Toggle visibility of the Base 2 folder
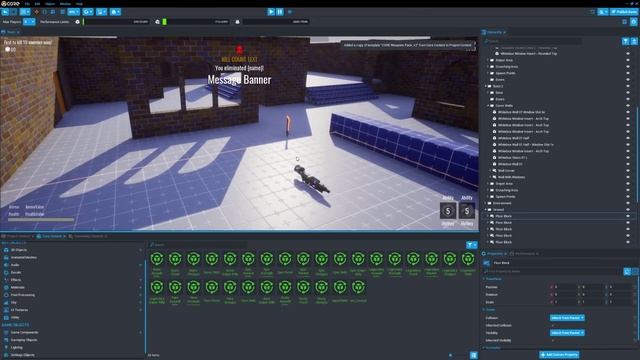 click(x=628, y=86)
